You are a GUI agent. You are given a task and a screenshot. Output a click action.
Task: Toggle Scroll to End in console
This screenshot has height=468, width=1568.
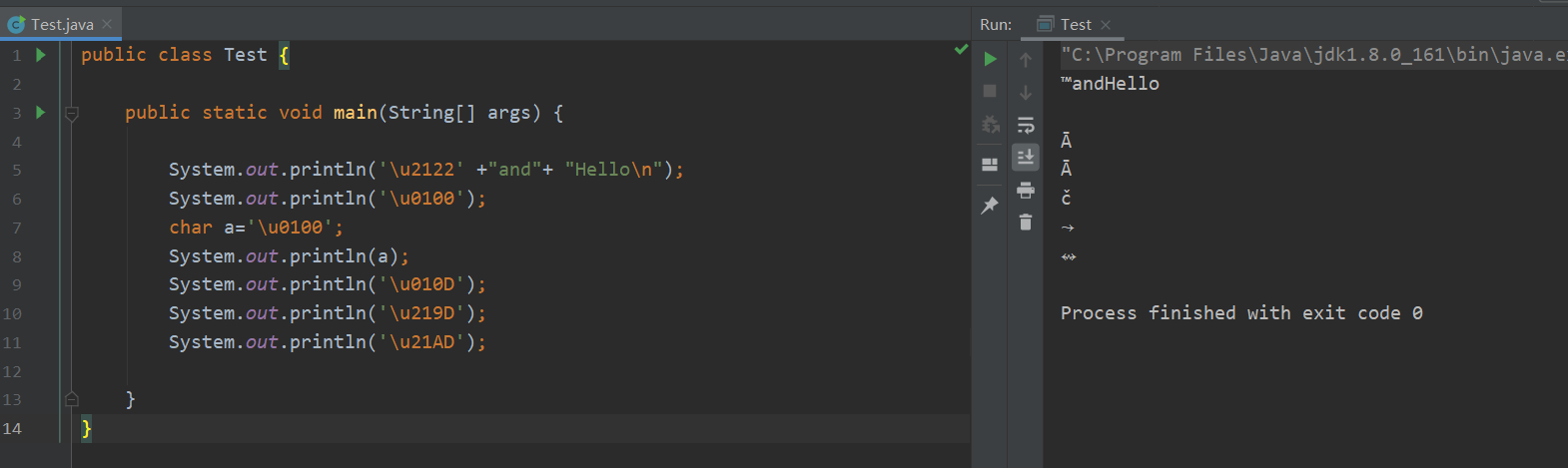coord(1026,157)
